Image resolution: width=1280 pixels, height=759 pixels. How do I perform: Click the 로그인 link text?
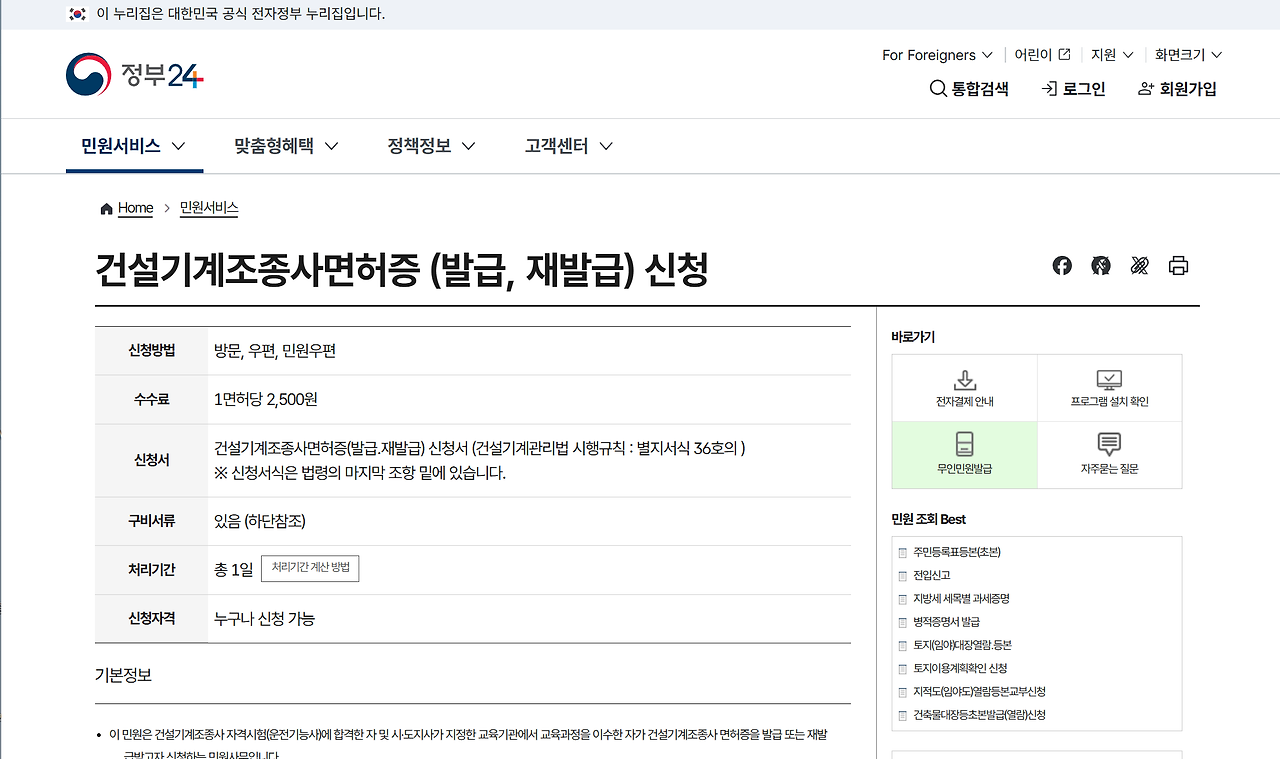[x=1084, y=89]
